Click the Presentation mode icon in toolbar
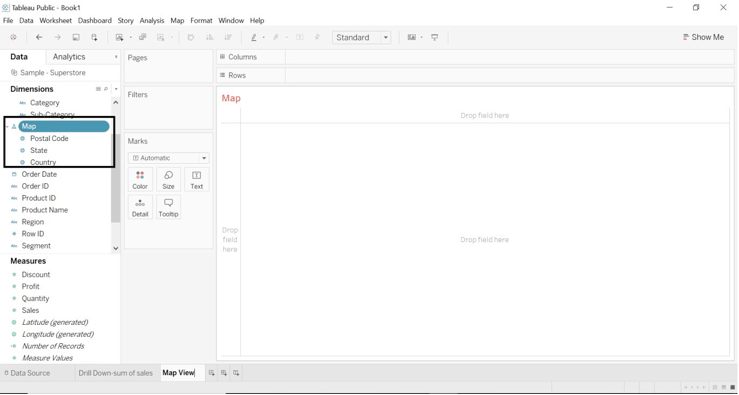Image resolution: width=739 pixels, height=395 pixels. pos(435,37)
